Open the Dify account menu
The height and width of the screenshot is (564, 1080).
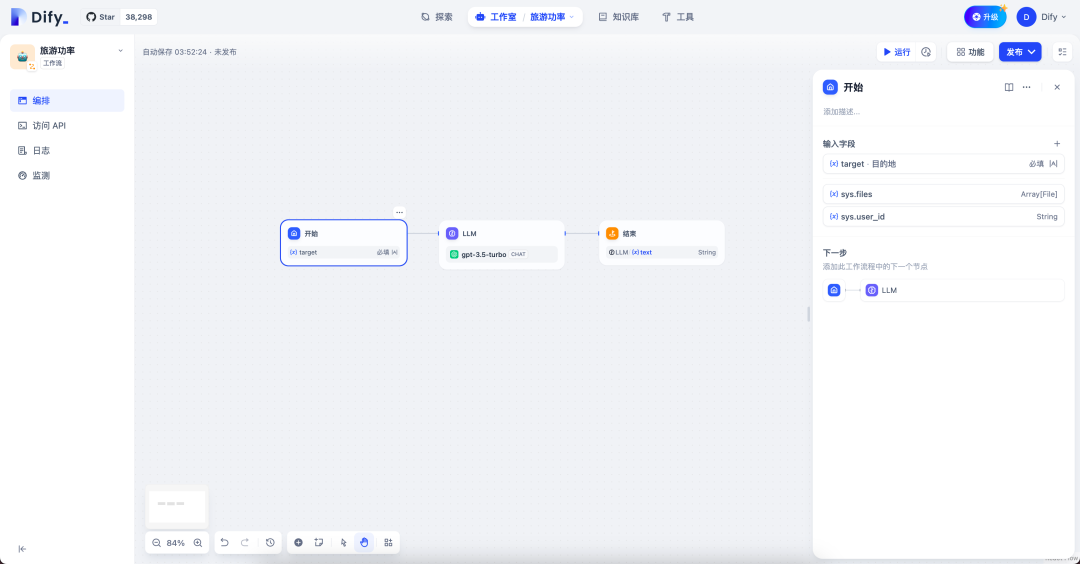[1042, 17]
